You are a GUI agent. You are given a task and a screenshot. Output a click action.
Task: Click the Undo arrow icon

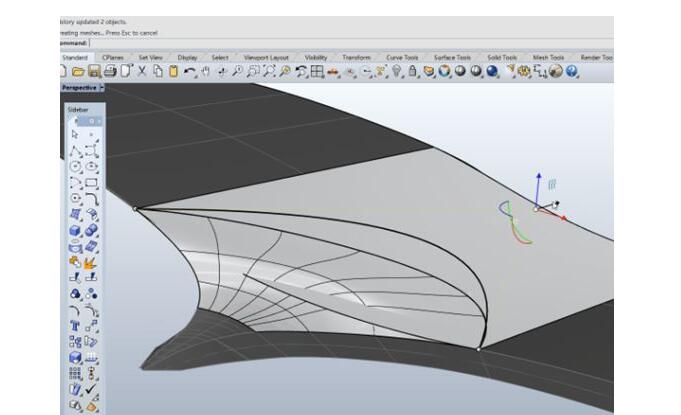pos(190,72)
